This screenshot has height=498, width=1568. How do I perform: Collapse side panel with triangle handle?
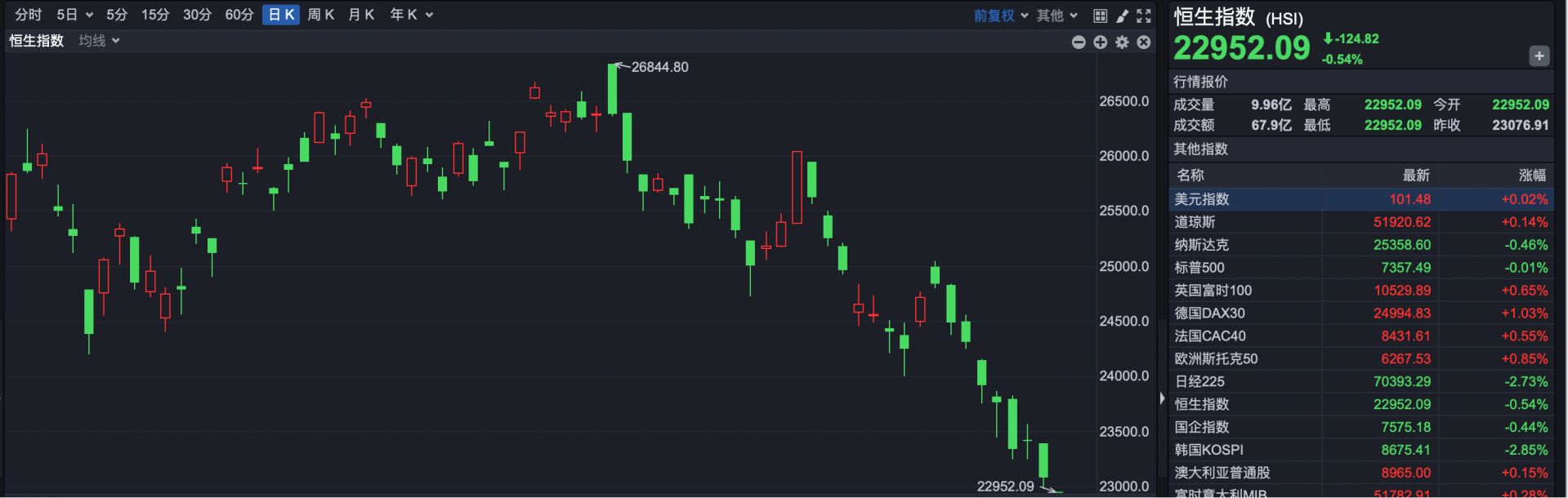[1162, 398]
